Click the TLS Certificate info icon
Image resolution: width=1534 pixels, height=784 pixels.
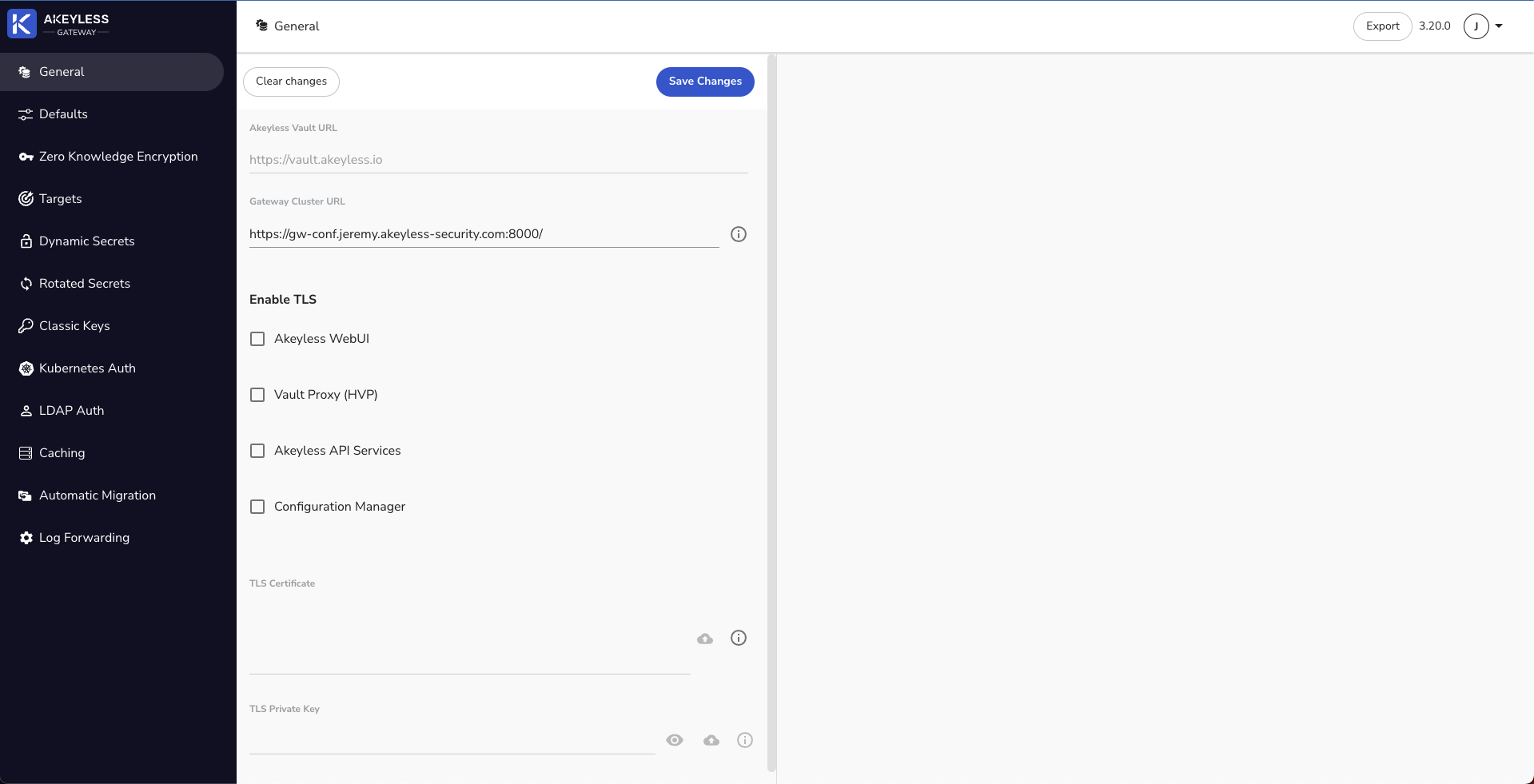(739, 638)
